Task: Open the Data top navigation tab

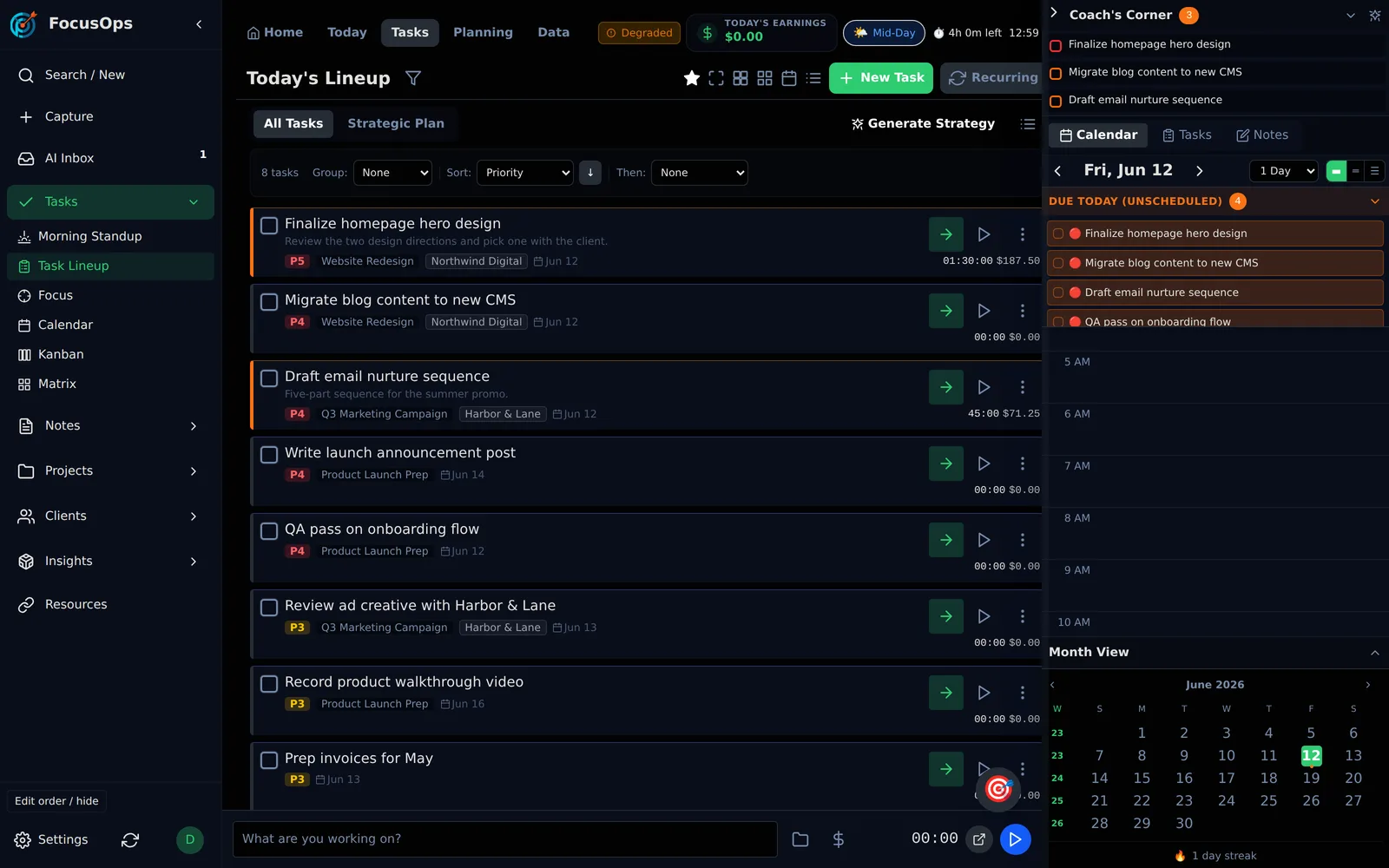Action: click(553, 33)
